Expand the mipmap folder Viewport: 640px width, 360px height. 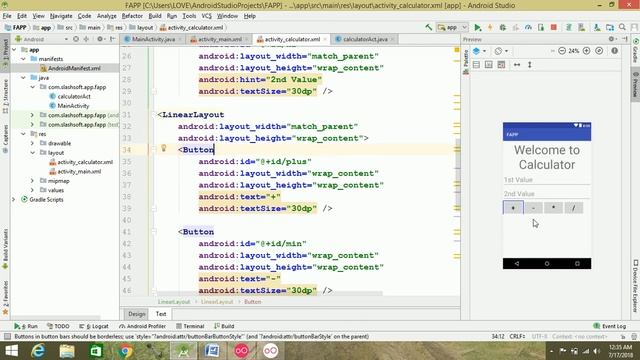32,181
